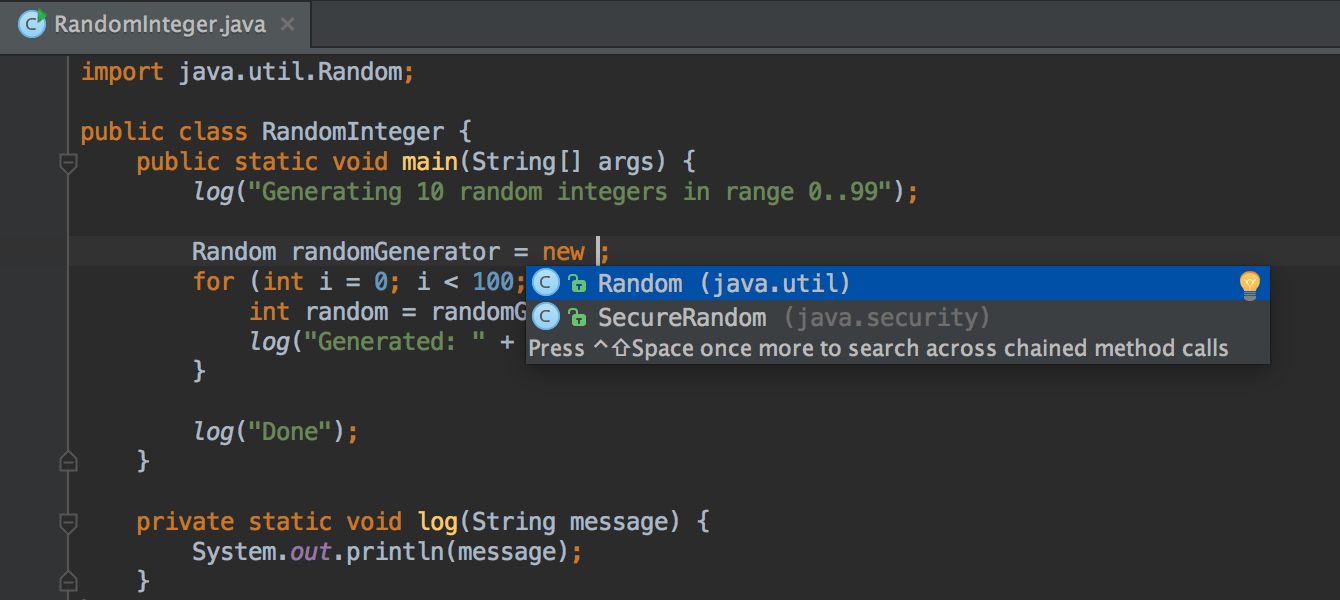This screenshot has height=600, width=1340.
Task: Click the runnable class icon on the editor tab
Action: (32, 24)
